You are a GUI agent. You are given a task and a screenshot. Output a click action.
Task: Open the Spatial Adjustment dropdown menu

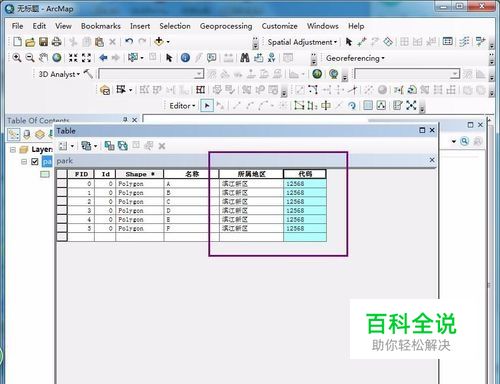(302, 42)
